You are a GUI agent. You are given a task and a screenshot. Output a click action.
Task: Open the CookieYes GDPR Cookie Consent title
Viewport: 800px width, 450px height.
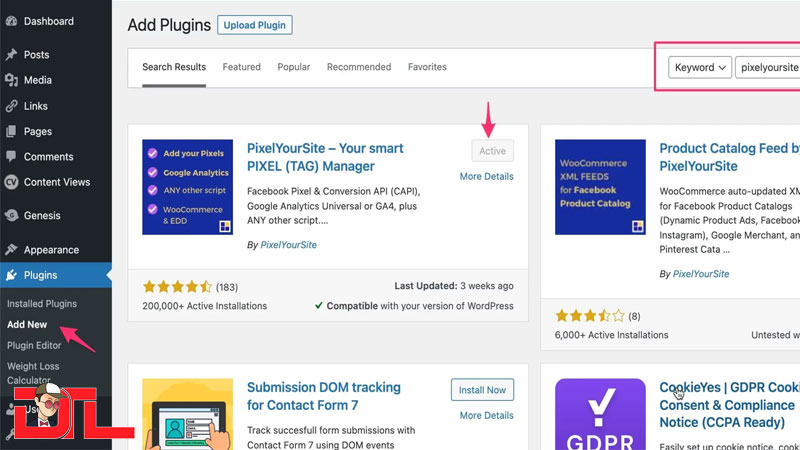(x=730, y=405)
